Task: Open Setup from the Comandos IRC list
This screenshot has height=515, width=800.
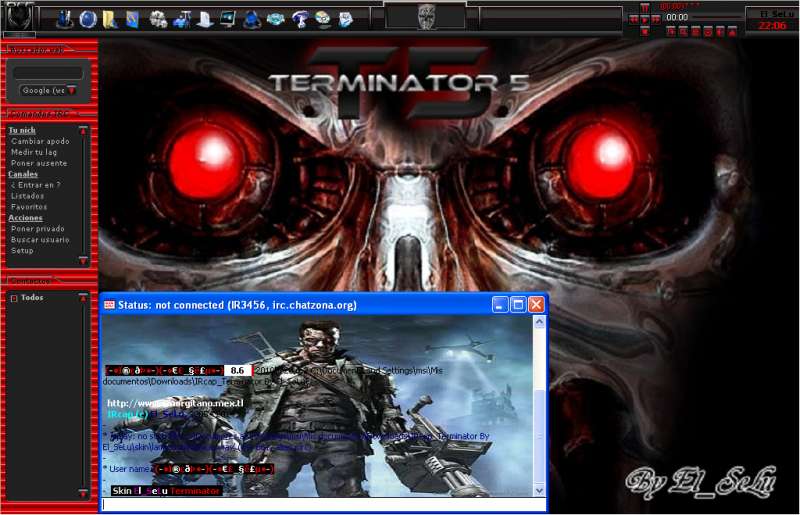Action: [22, 251]
